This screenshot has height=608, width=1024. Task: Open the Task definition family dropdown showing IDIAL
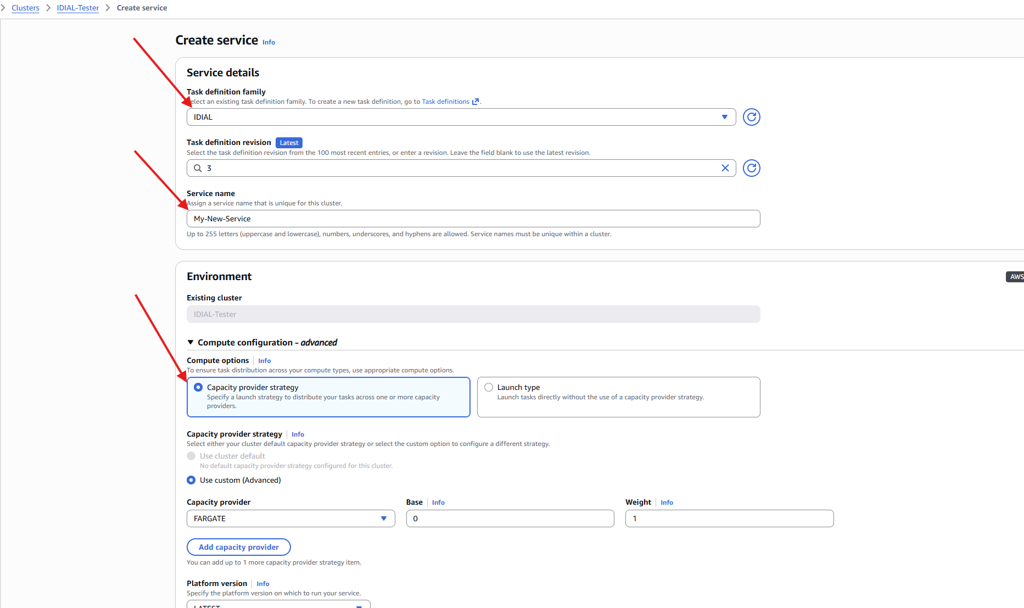pos(461,117)
